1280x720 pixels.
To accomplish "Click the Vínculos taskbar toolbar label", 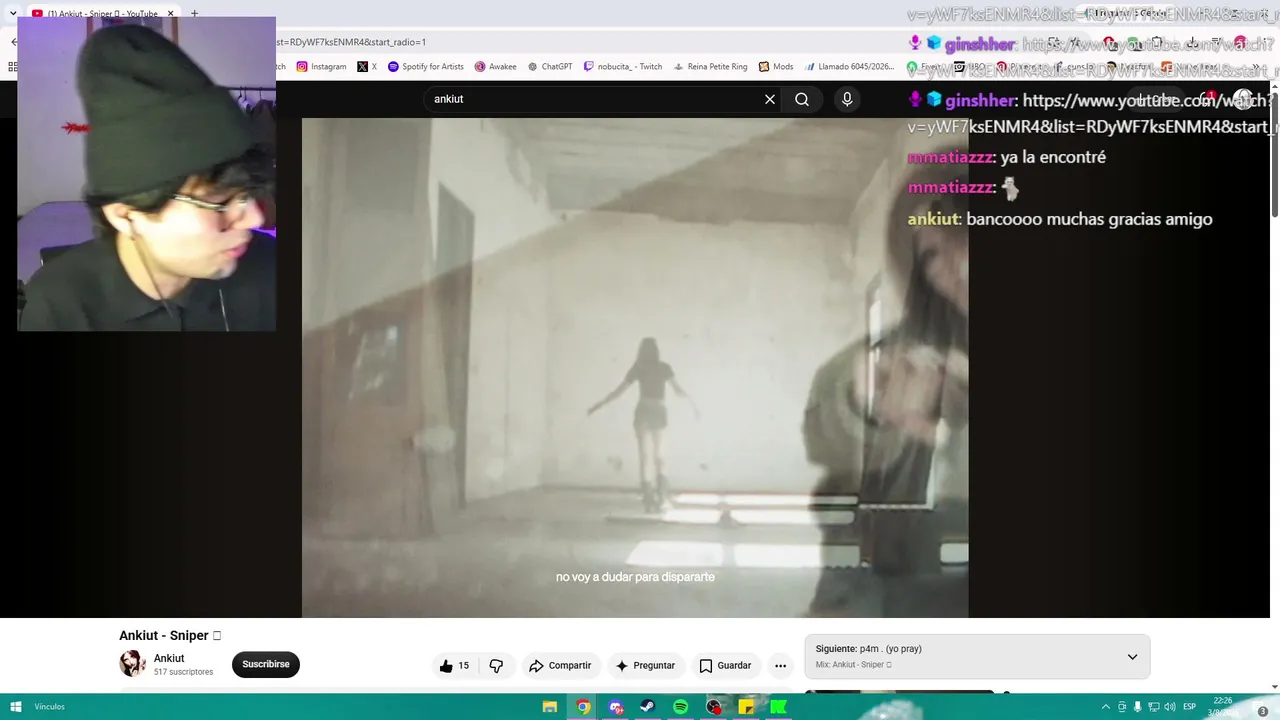I will [x=50, y=707].
